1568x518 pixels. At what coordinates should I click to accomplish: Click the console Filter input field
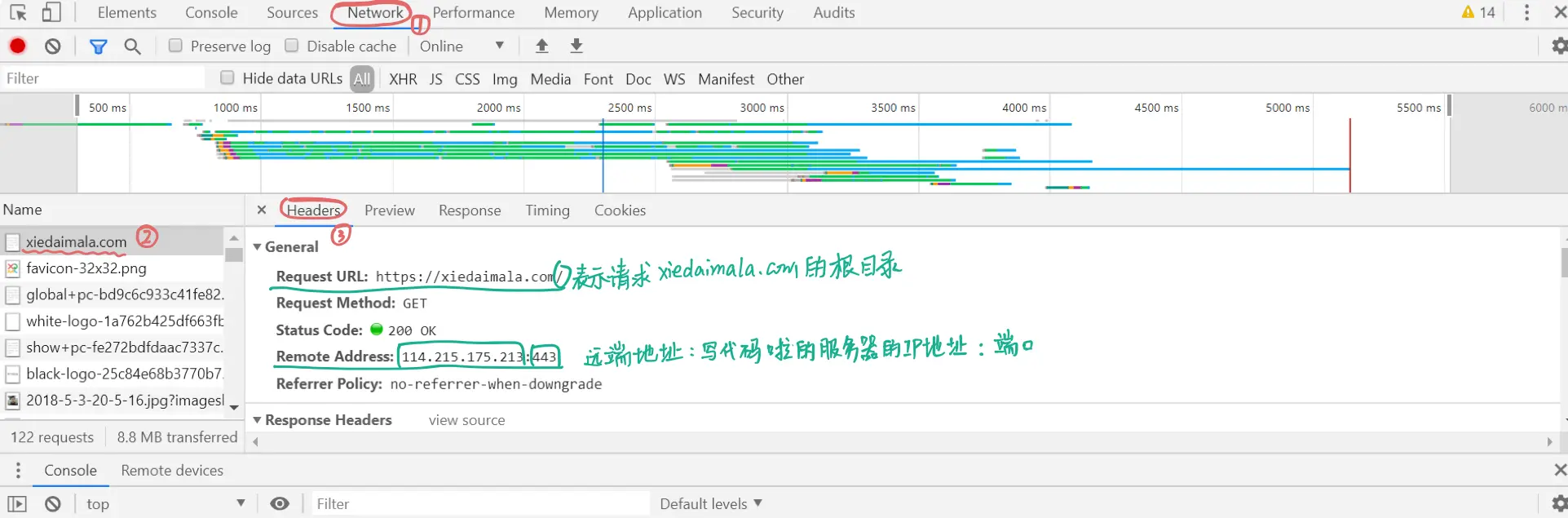click(481, 503)
